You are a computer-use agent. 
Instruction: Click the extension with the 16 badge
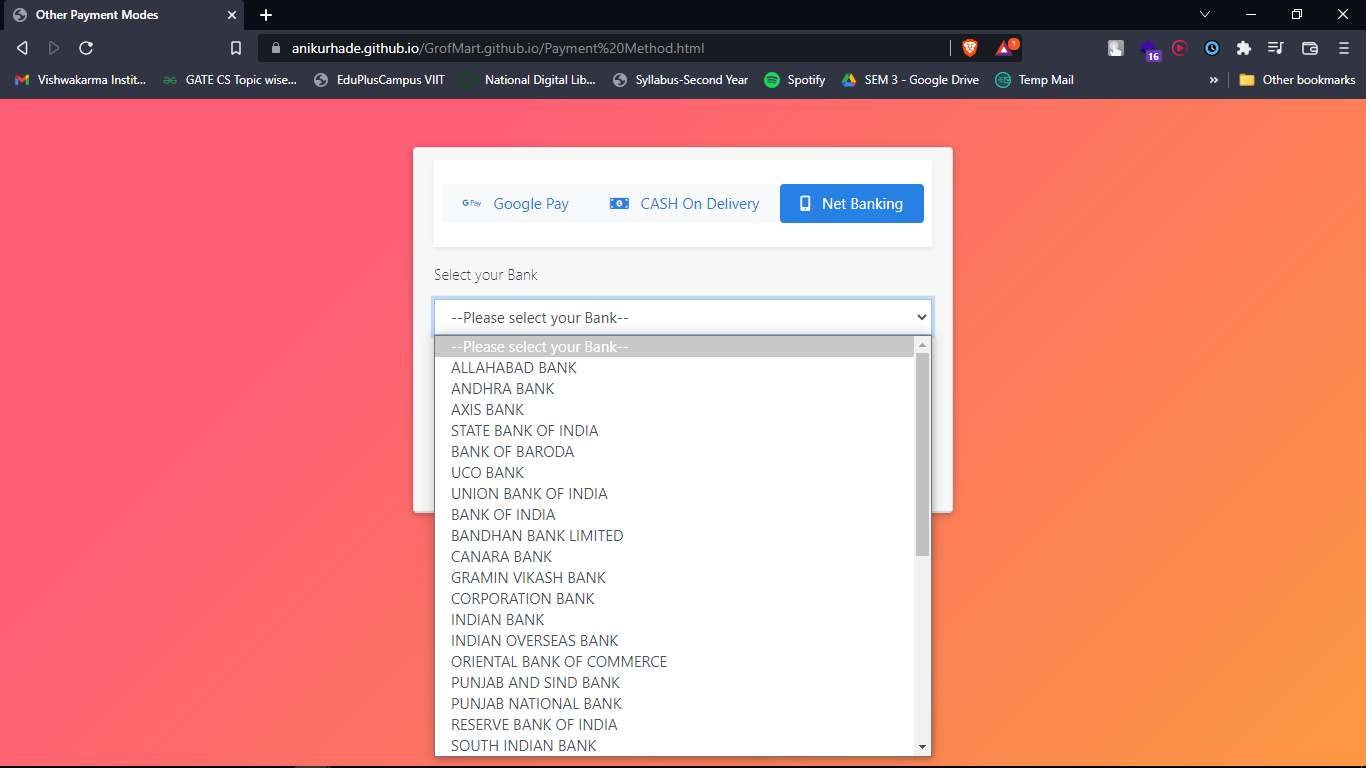1150,50
